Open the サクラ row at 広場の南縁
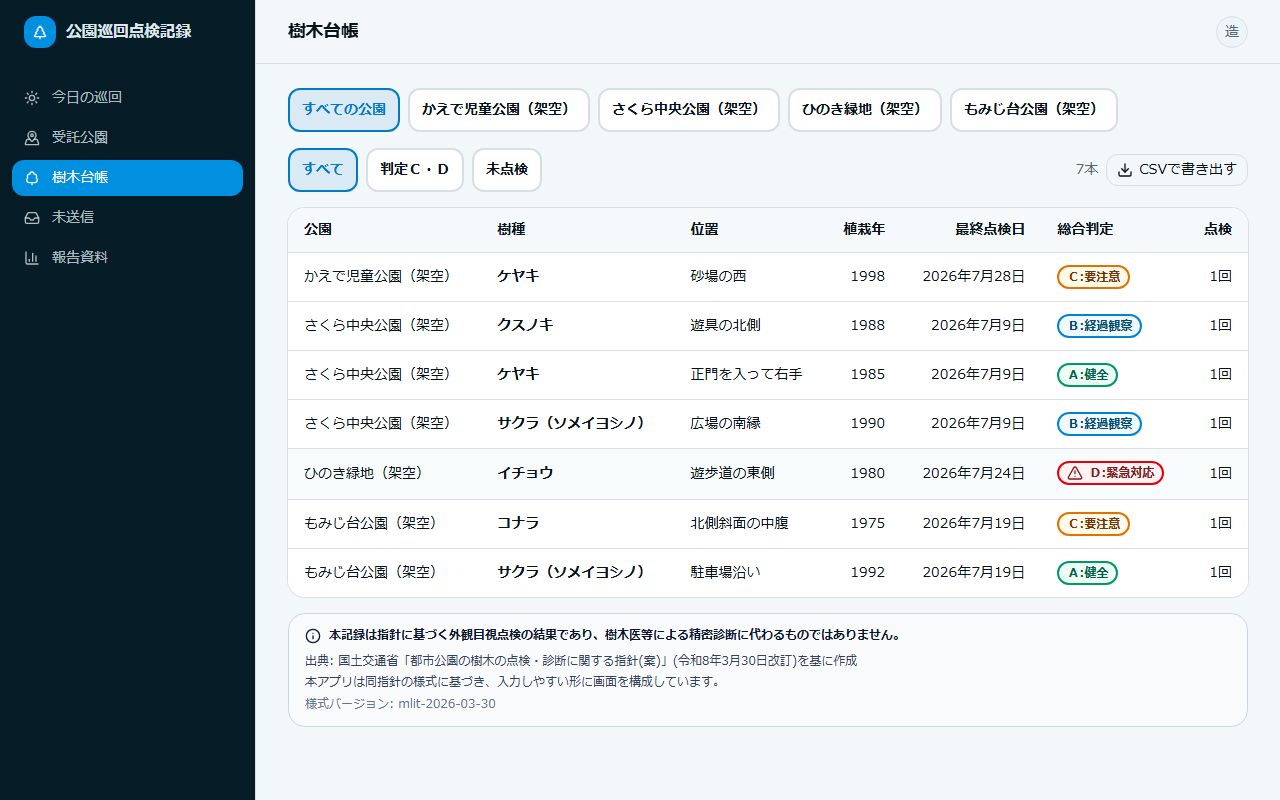 pos(768,424)
